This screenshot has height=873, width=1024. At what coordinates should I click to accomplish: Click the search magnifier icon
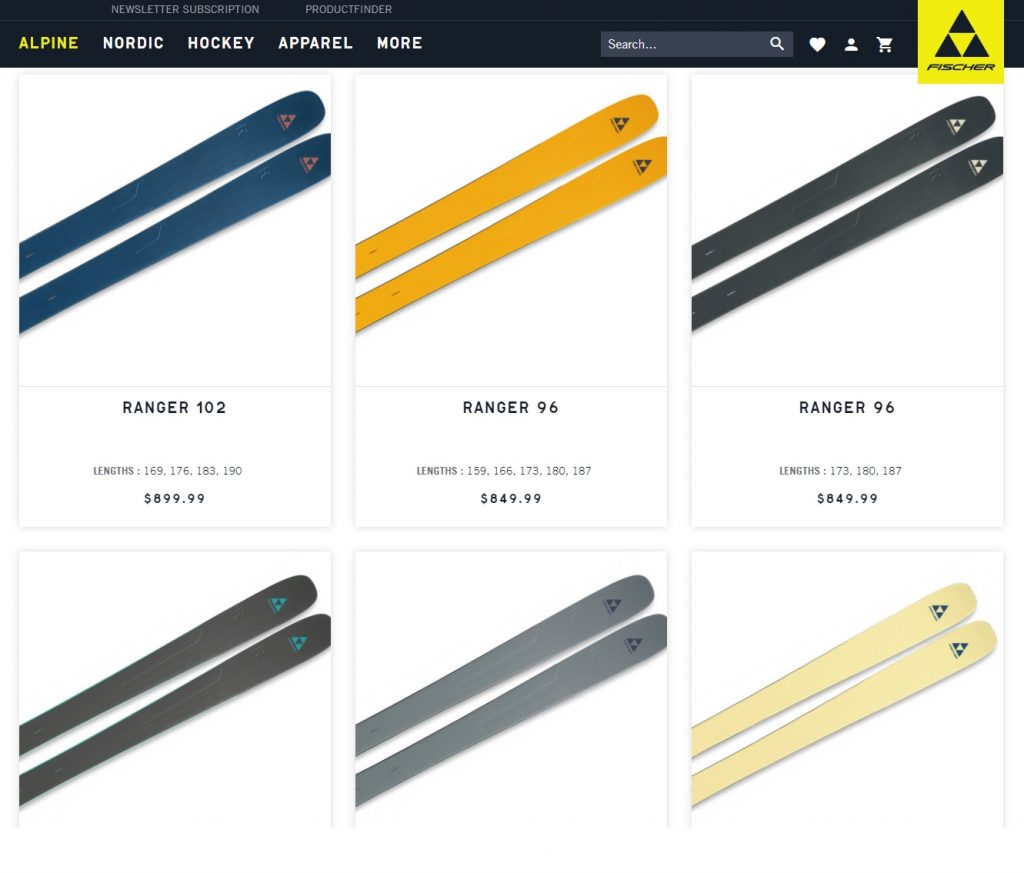click(x=776, y=44)
